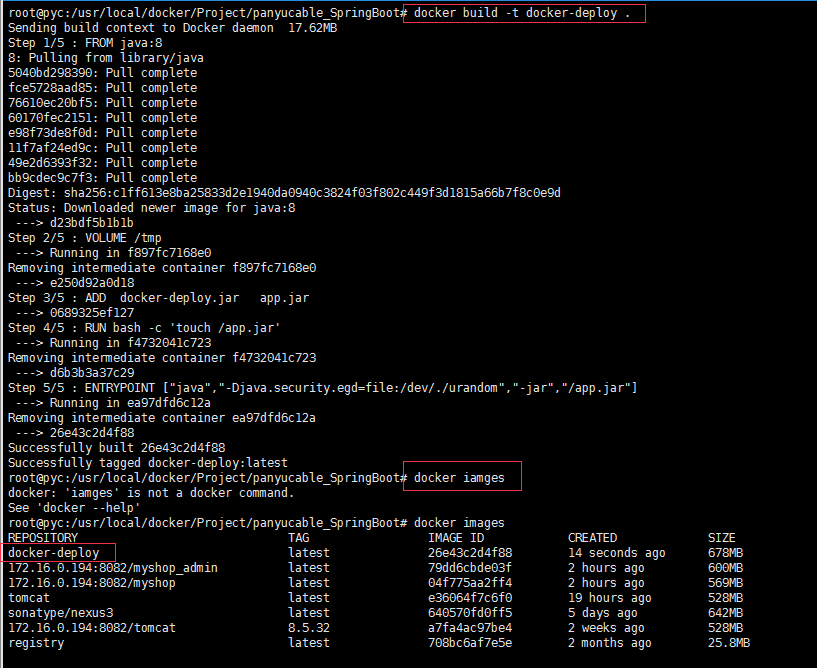Click layer '60170fec2151: Pull complete'
Image resolution: width=817 pixels, height=668 pixels.
point(103,118)
